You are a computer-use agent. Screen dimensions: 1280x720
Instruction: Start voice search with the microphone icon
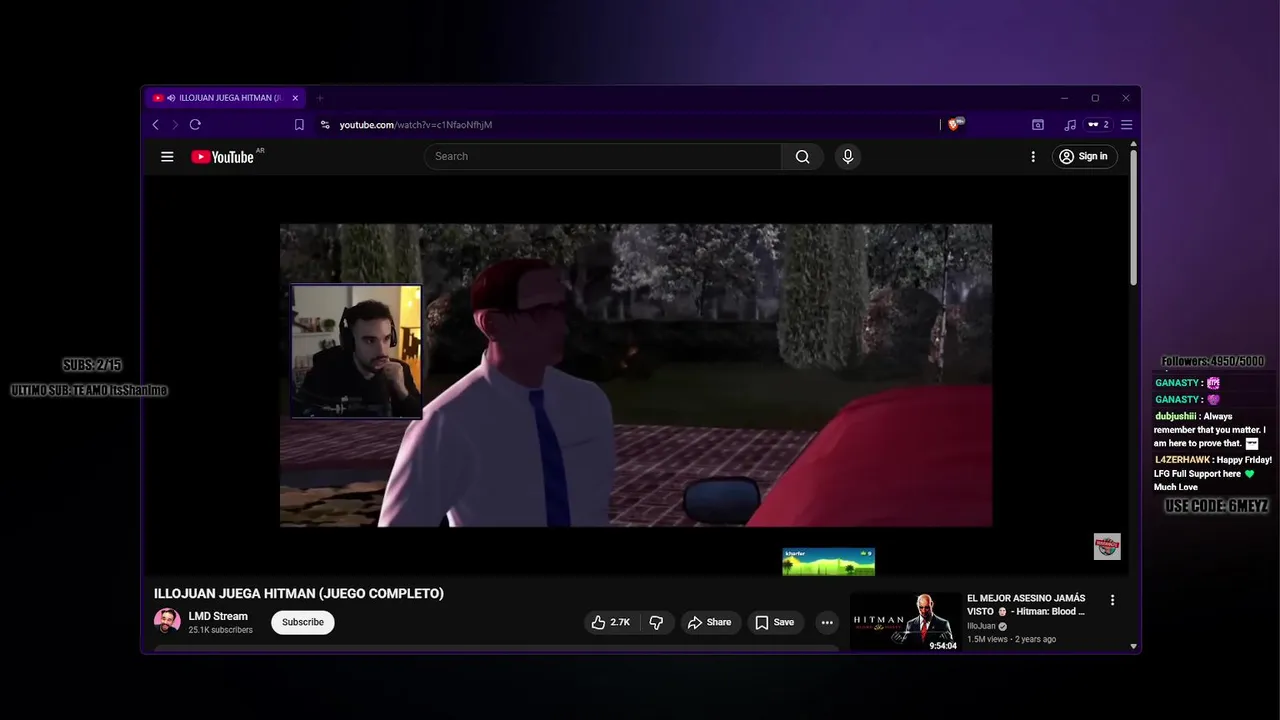tap(848, 156)
